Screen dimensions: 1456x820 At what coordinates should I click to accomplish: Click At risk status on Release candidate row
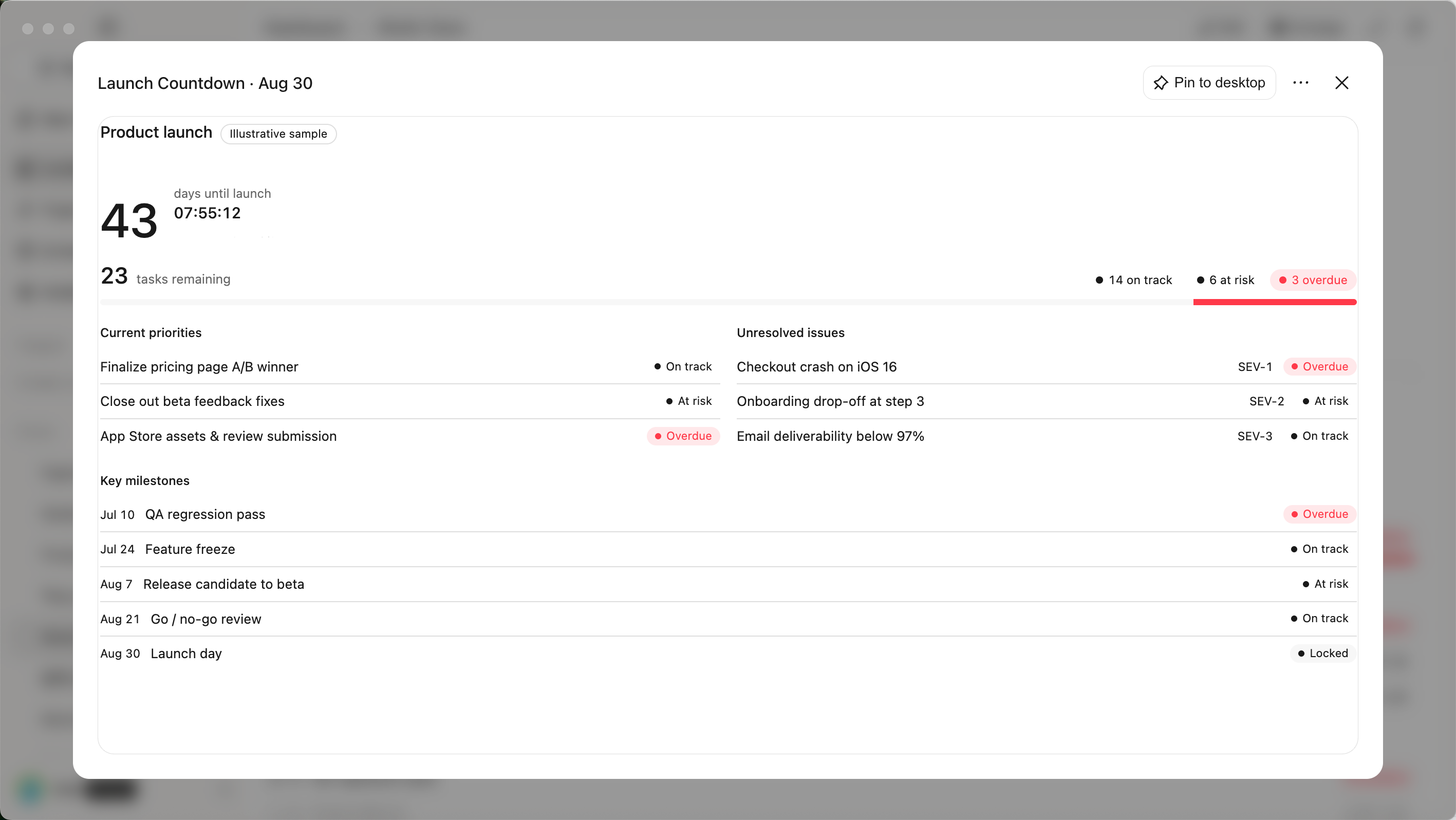(x=1326, y=584)
